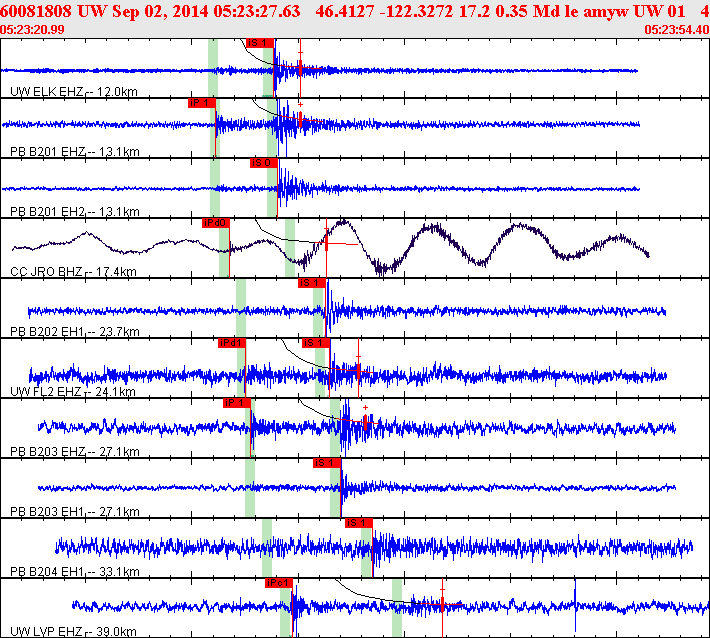
Task: Click the iPd0 pick flag on CC JRO BHZ trace
Action: [216, 223]
